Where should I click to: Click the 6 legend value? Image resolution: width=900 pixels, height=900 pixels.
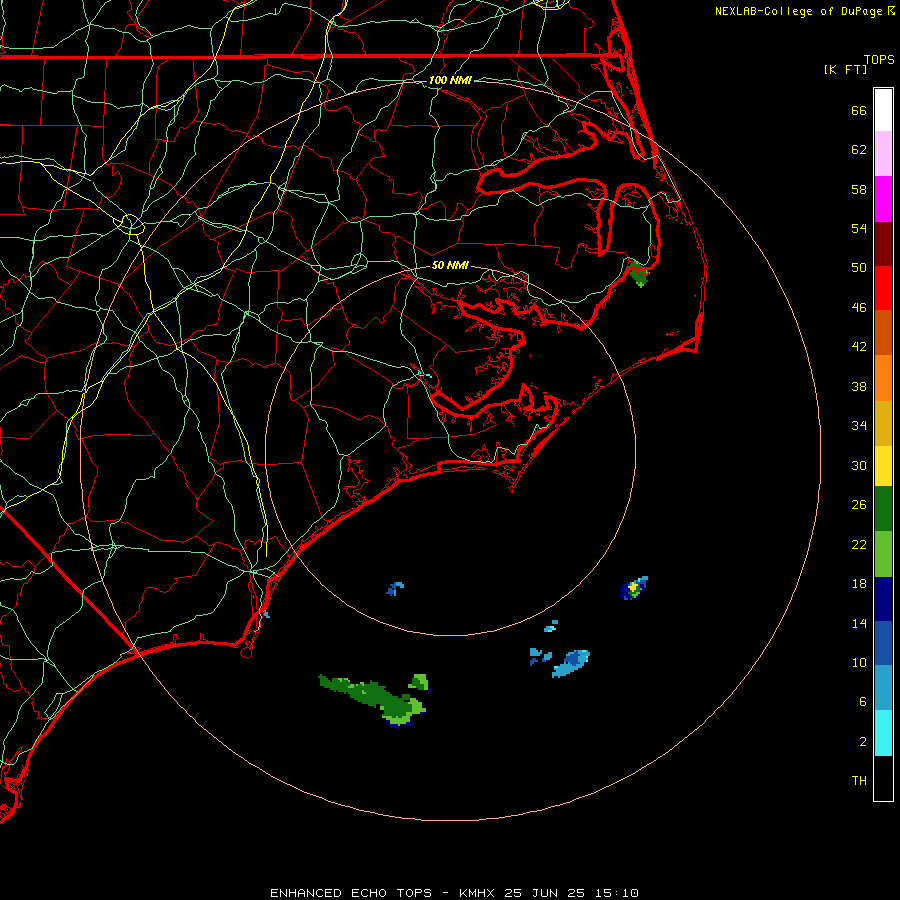pos(863,702)
